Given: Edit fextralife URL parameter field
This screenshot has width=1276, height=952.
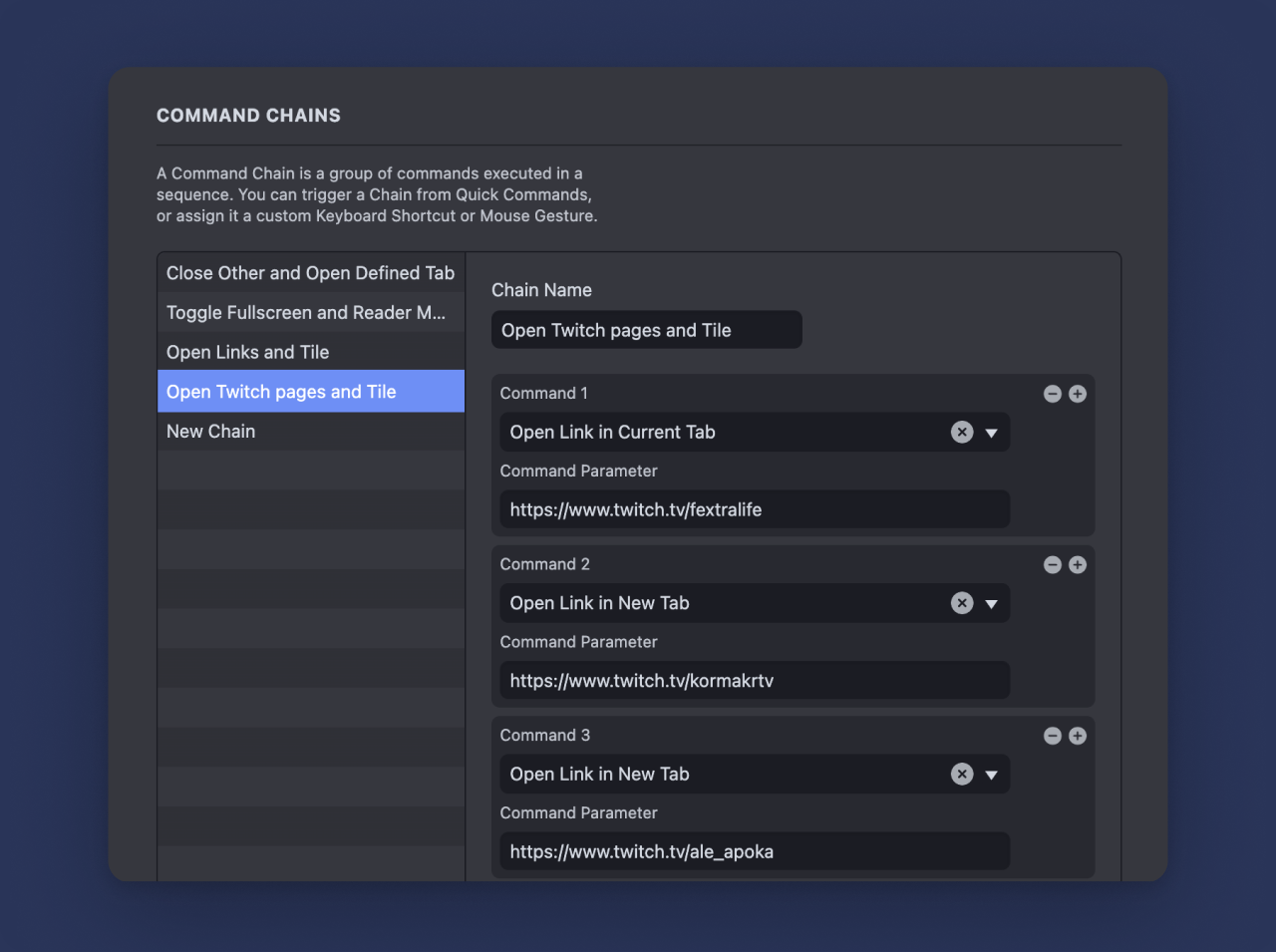Looking at the screenshot, I should click(x=755, y=509).
